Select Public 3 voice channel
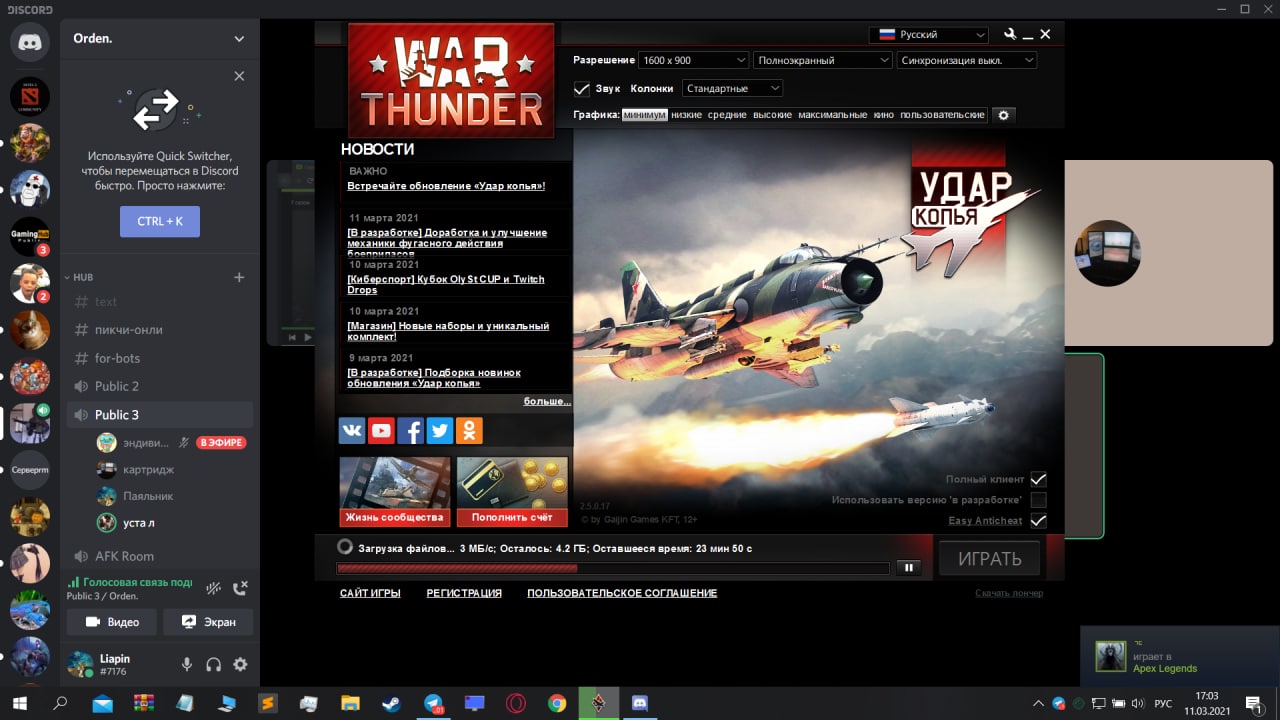Image resolution: width=1280 pixels, height=720 pixels. click(x=160, y=414)
